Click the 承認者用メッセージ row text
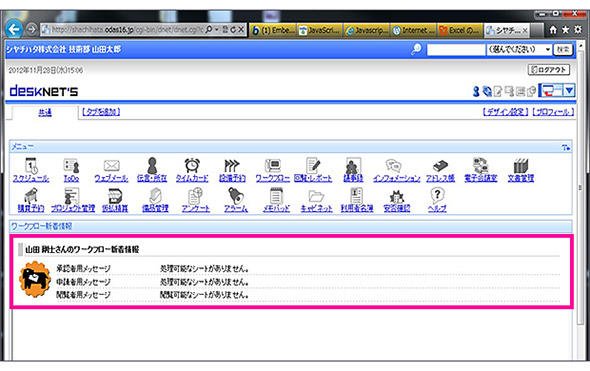The height and width of the screenshot is (371, 590). point(83,269)
